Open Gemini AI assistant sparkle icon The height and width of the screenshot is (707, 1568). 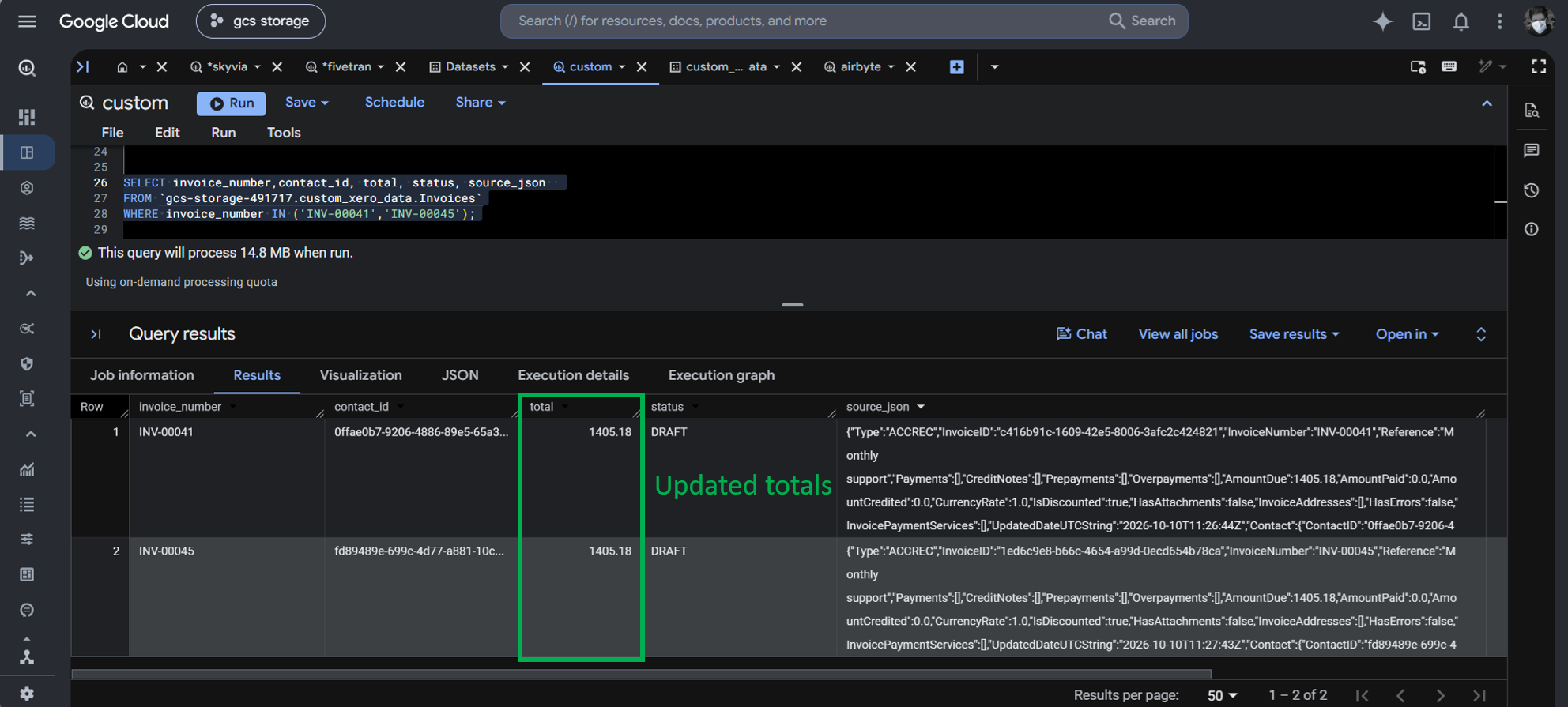pos(1382,21)
